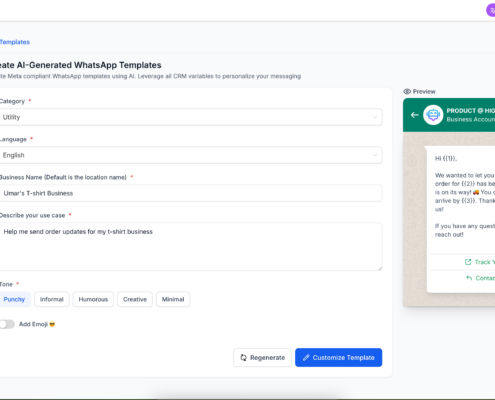Click the refresh icon on Regenerate
Screen dimensions: 495x400
point(243,358)
